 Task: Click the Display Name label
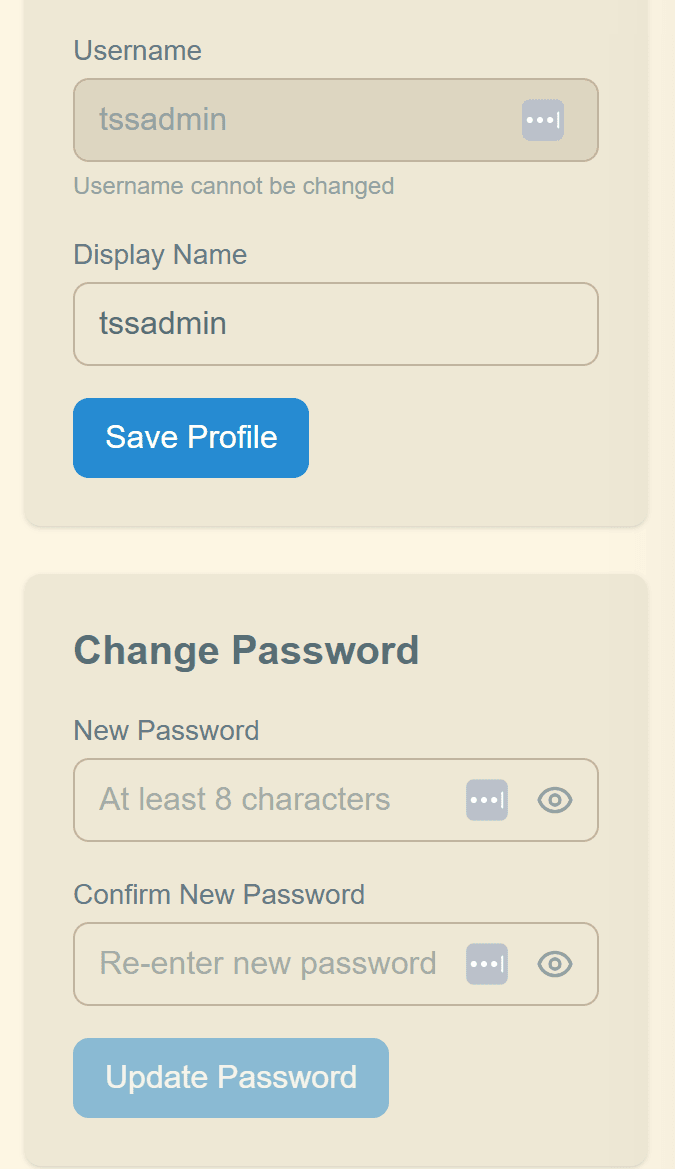click(x=159, y=255)
